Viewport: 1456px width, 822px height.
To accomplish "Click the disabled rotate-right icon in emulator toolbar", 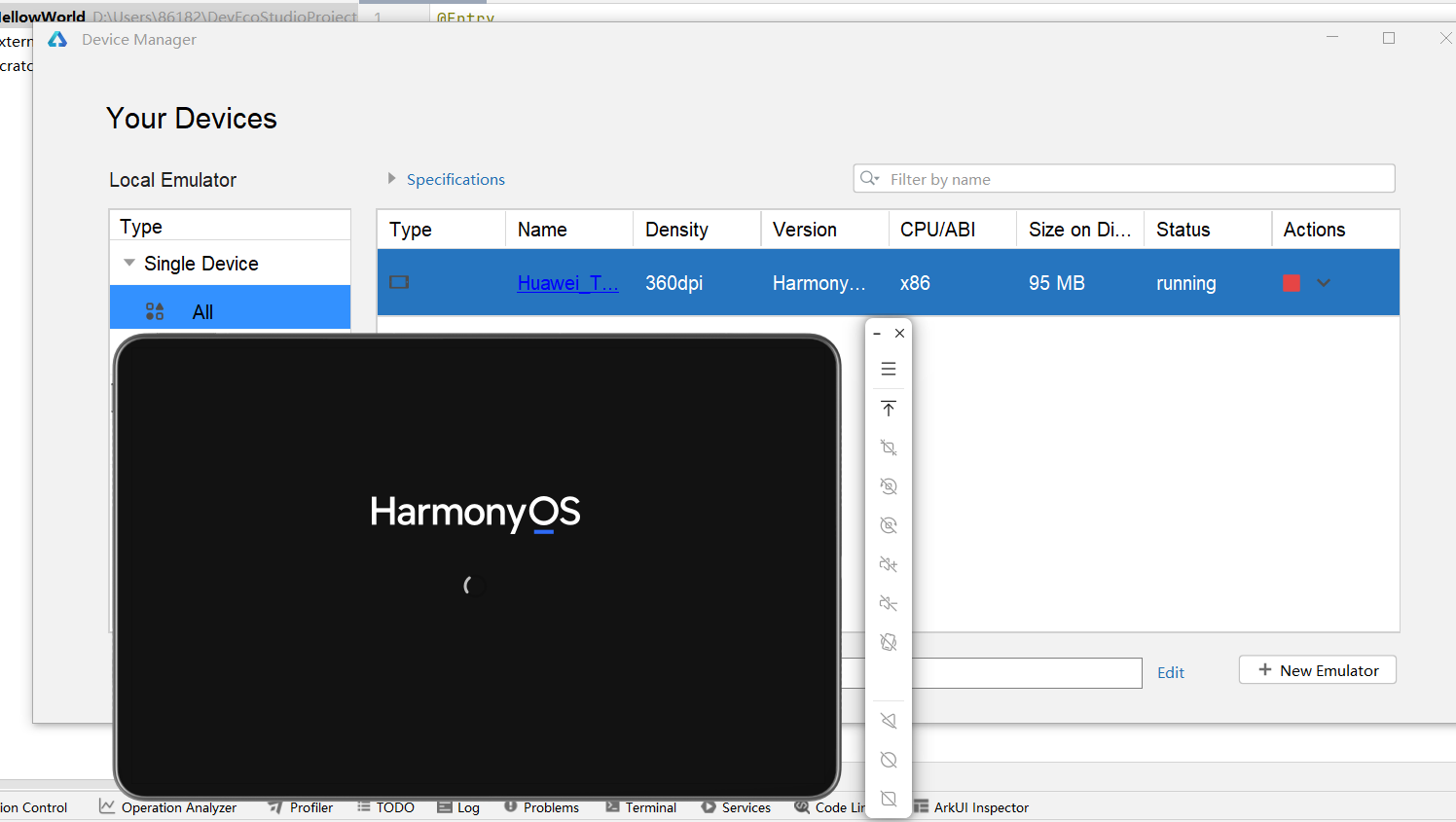I will tap(889, 525).
